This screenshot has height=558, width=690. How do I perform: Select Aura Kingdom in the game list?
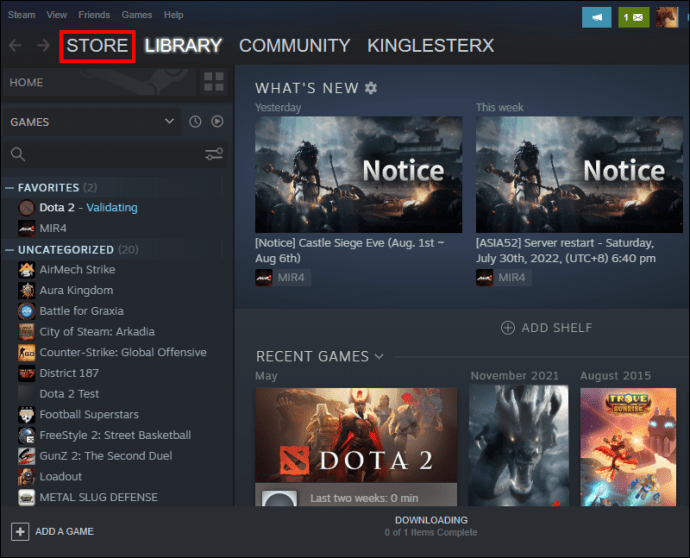[x=76, y=290]
